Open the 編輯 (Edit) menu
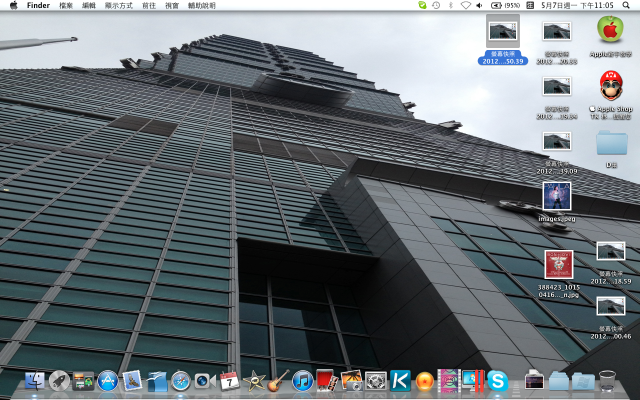640x400 pixels. 89,5
